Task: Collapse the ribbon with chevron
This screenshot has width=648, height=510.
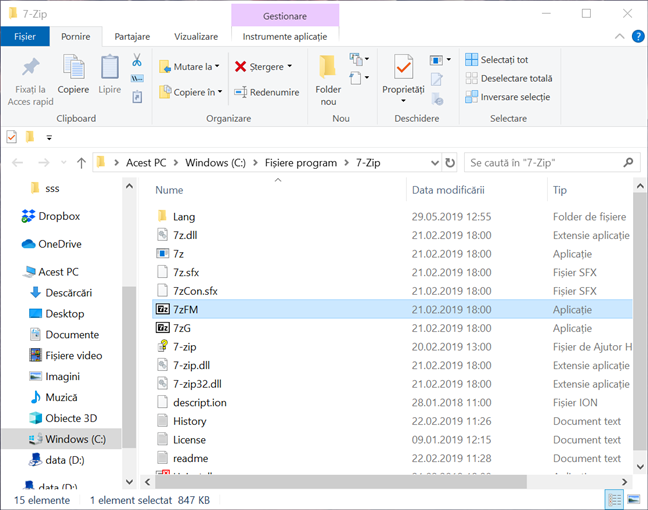Action: [619, 36]
